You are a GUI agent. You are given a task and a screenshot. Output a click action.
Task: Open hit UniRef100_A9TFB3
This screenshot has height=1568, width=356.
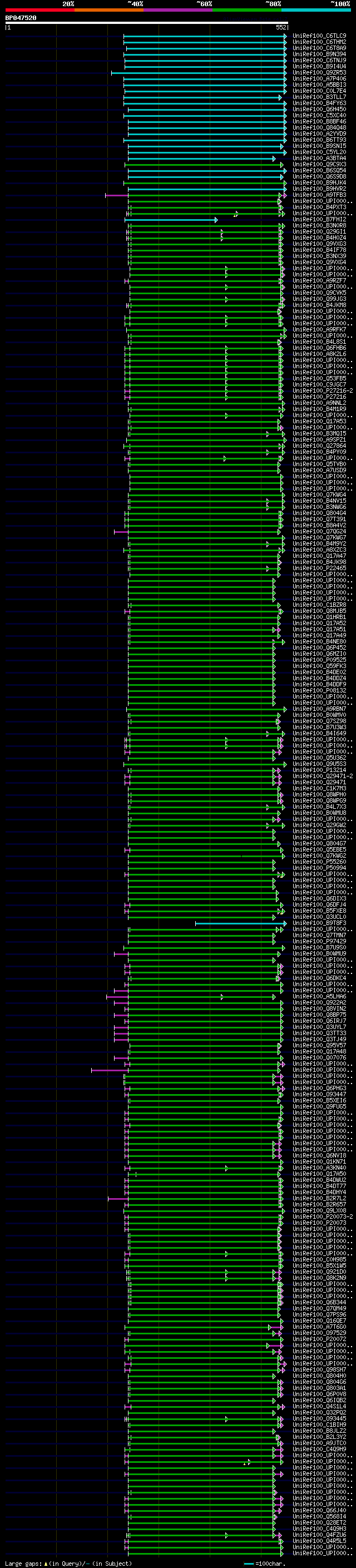pyautogui.click(x=319, y=195)
